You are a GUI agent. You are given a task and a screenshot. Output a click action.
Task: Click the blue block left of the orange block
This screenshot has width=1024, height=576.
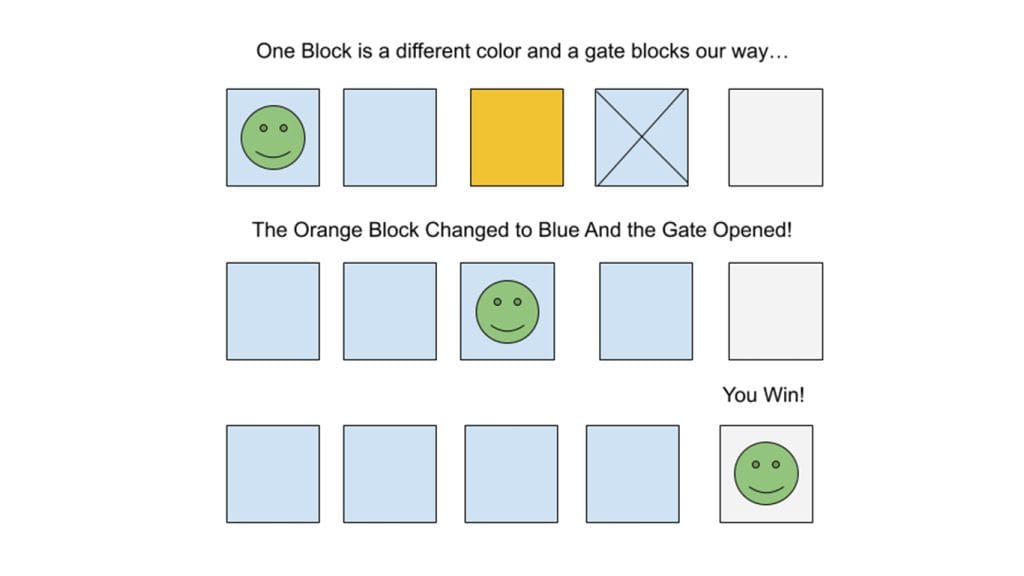[x=390, y=137]
